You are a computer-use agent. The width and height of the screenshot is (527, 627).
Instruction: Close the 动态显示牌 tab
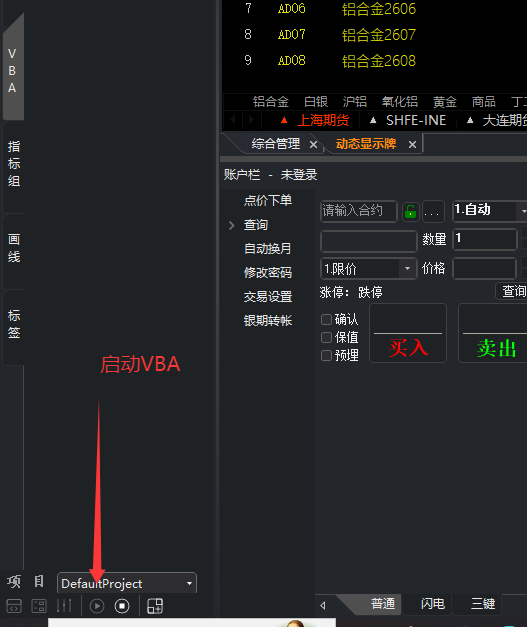tap(412, 144)
